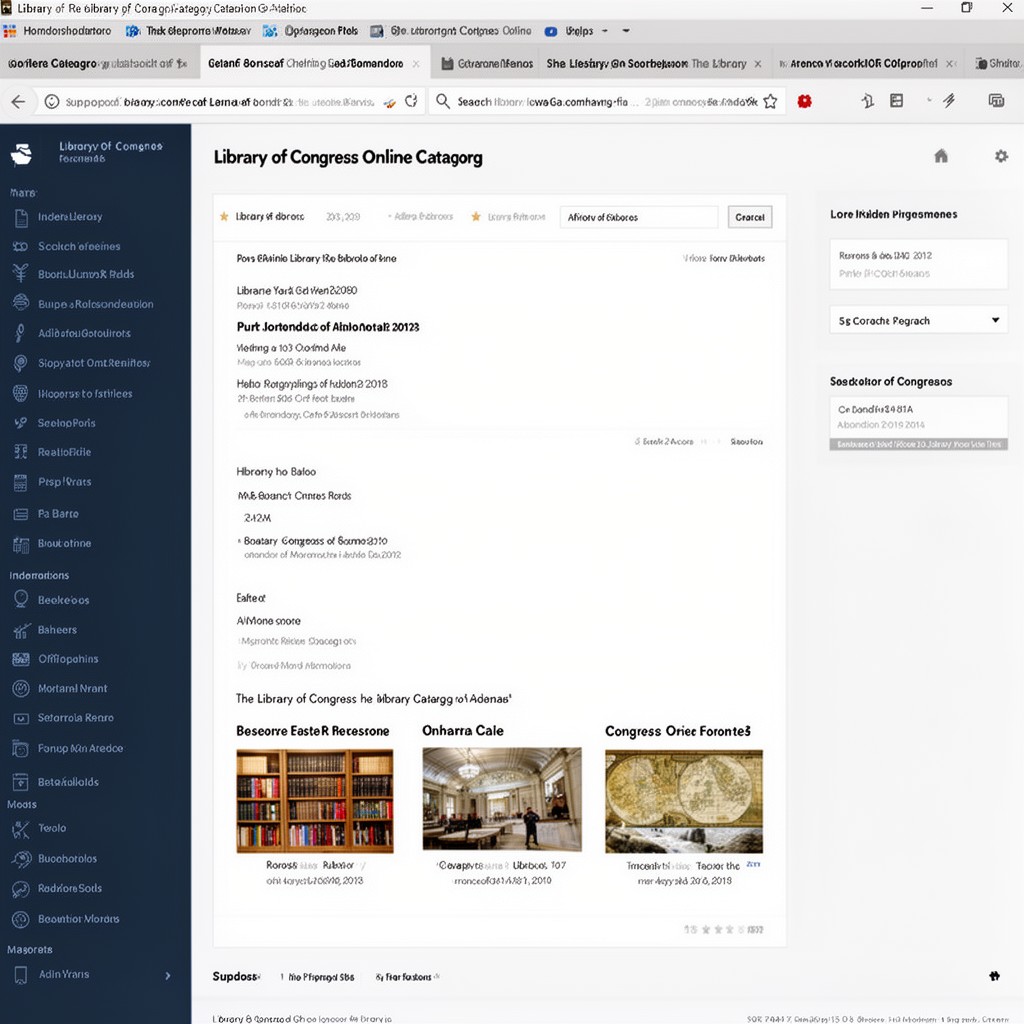Open Boatary Congreas of Scume 2010 entry
This screenshot has width=1024, height=1024.
pyautogui.click(x=315, y=541)
